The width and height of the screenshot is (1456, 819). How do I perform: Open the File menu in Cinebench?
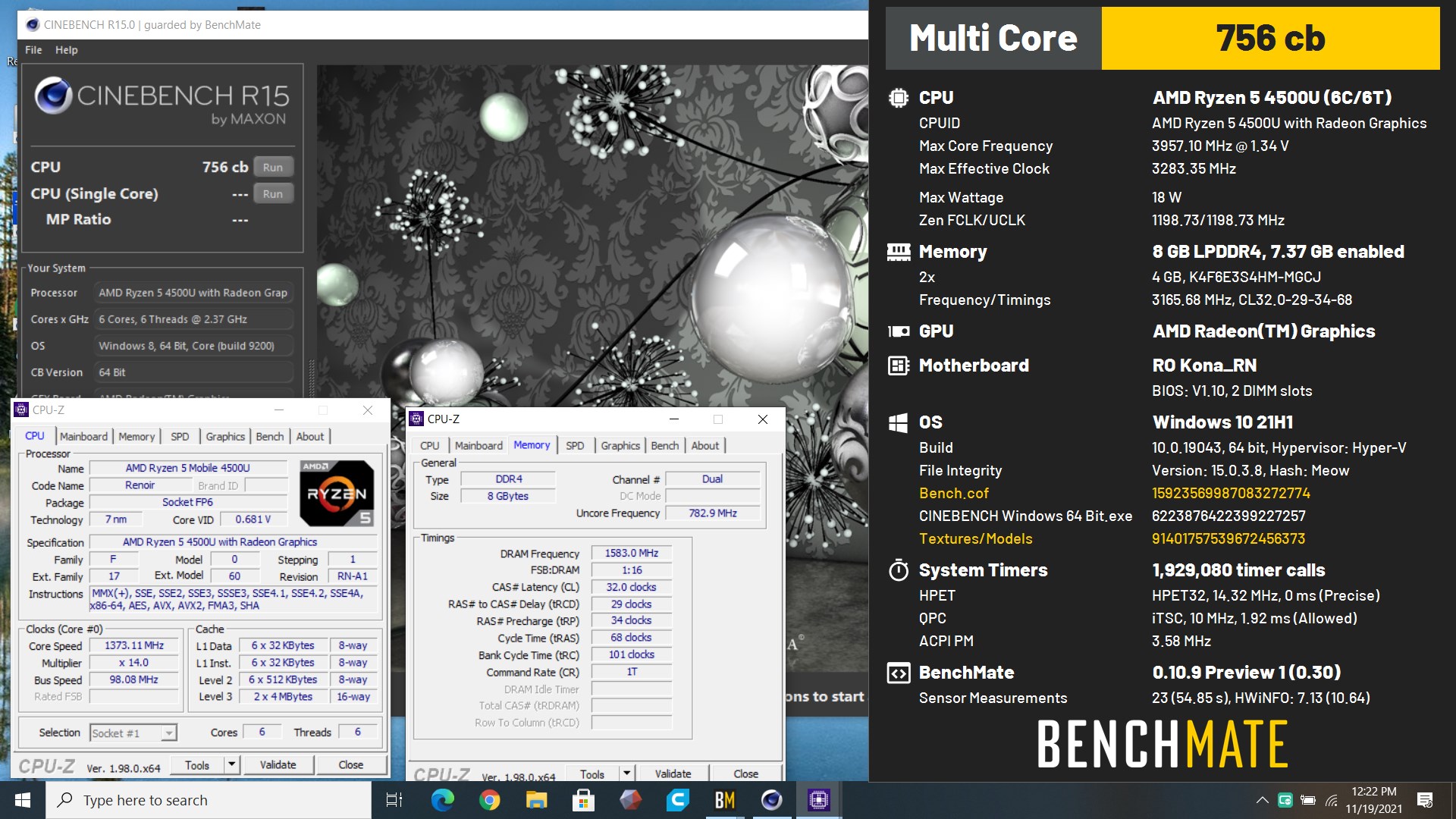click(x=33, y=50)
